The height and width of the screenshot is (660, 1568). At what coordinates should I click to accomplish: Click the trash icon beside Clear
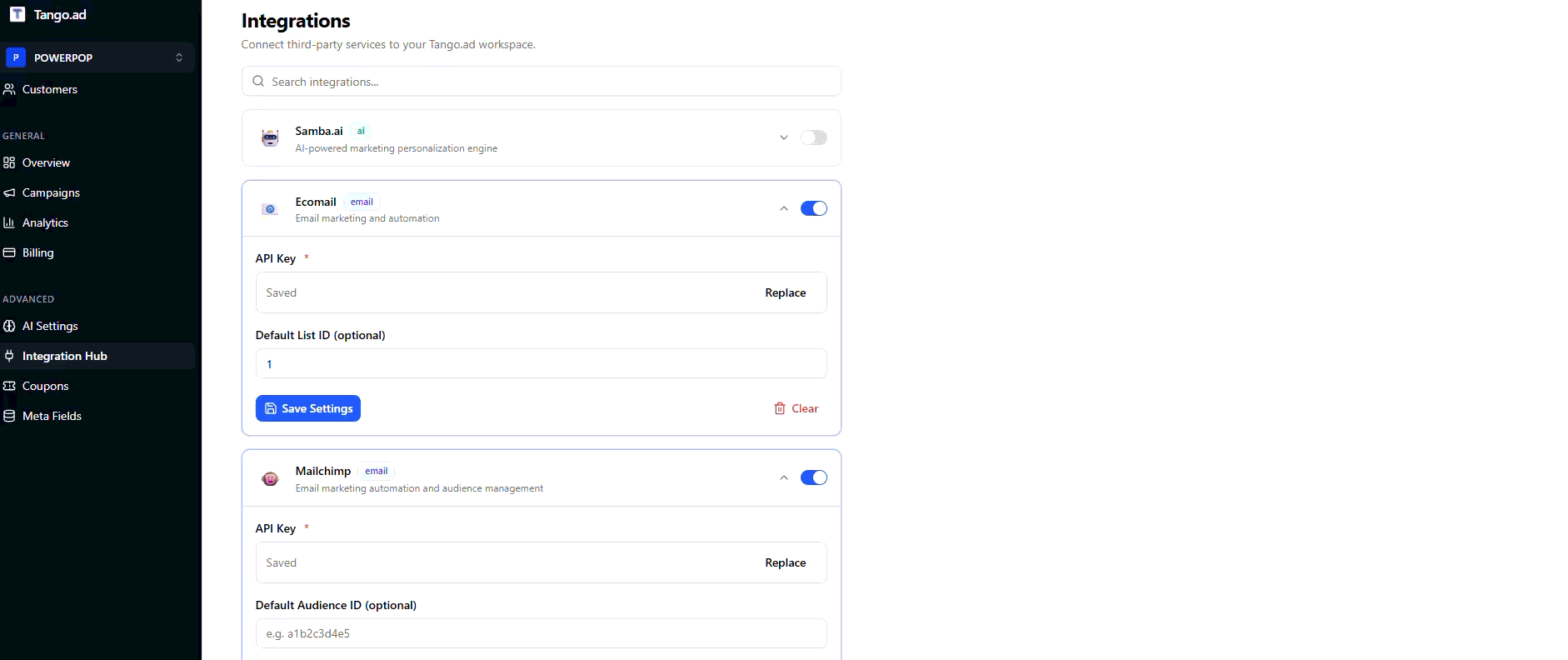click(x=780, y=408)
